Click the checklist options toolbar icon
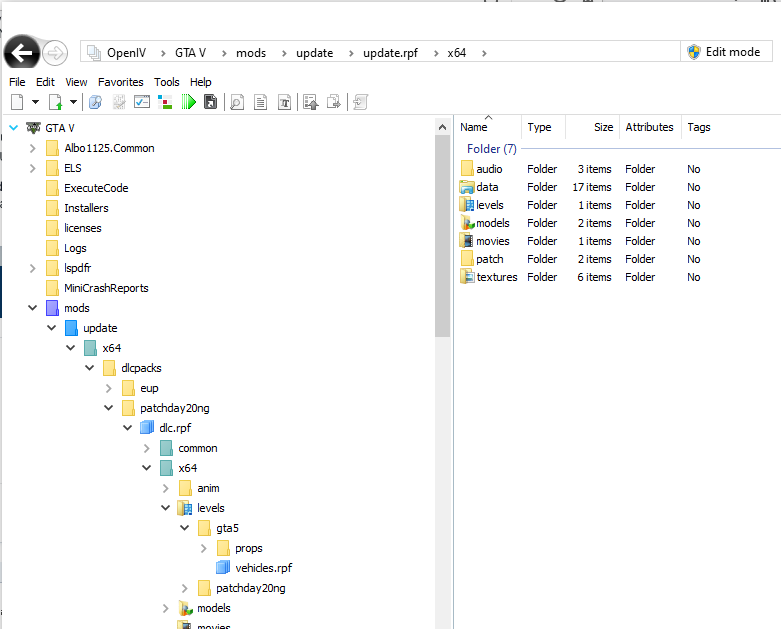 tap(142, 102)
